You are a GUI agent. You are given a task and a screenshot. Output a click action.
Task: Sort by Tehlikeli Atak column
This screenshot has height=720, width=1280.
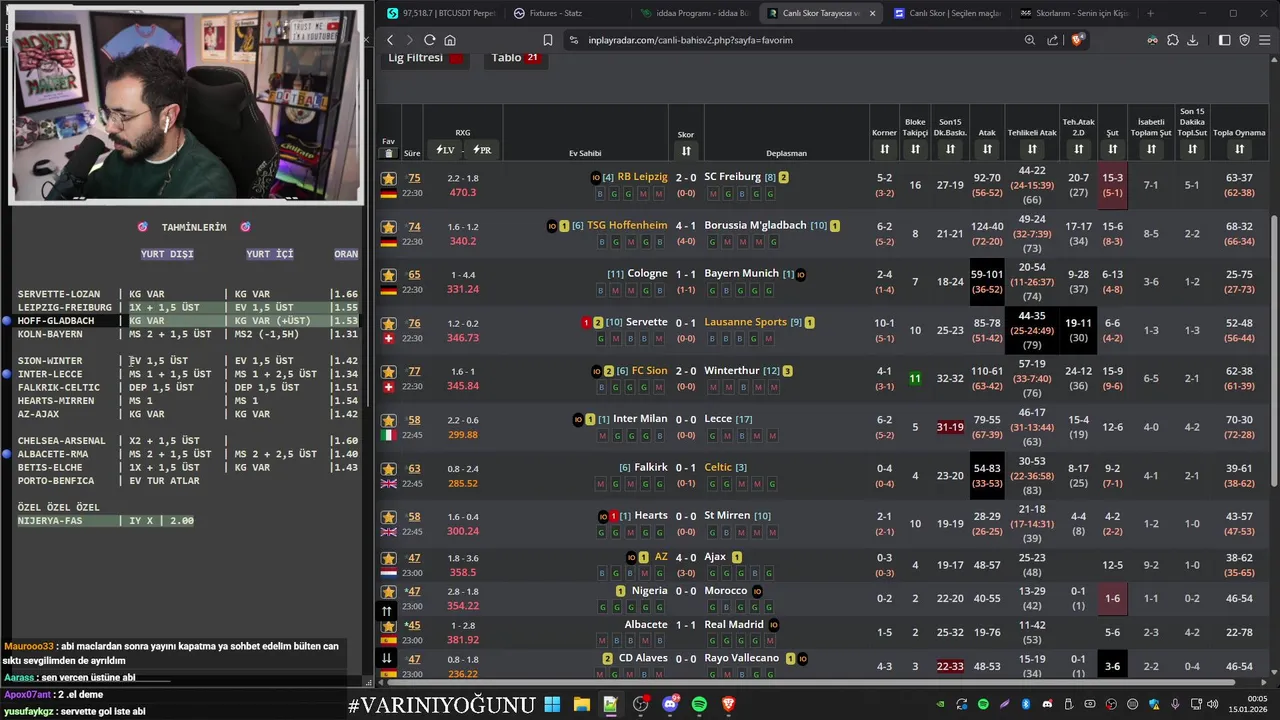pyautogui.click(x=1032, y=149)
